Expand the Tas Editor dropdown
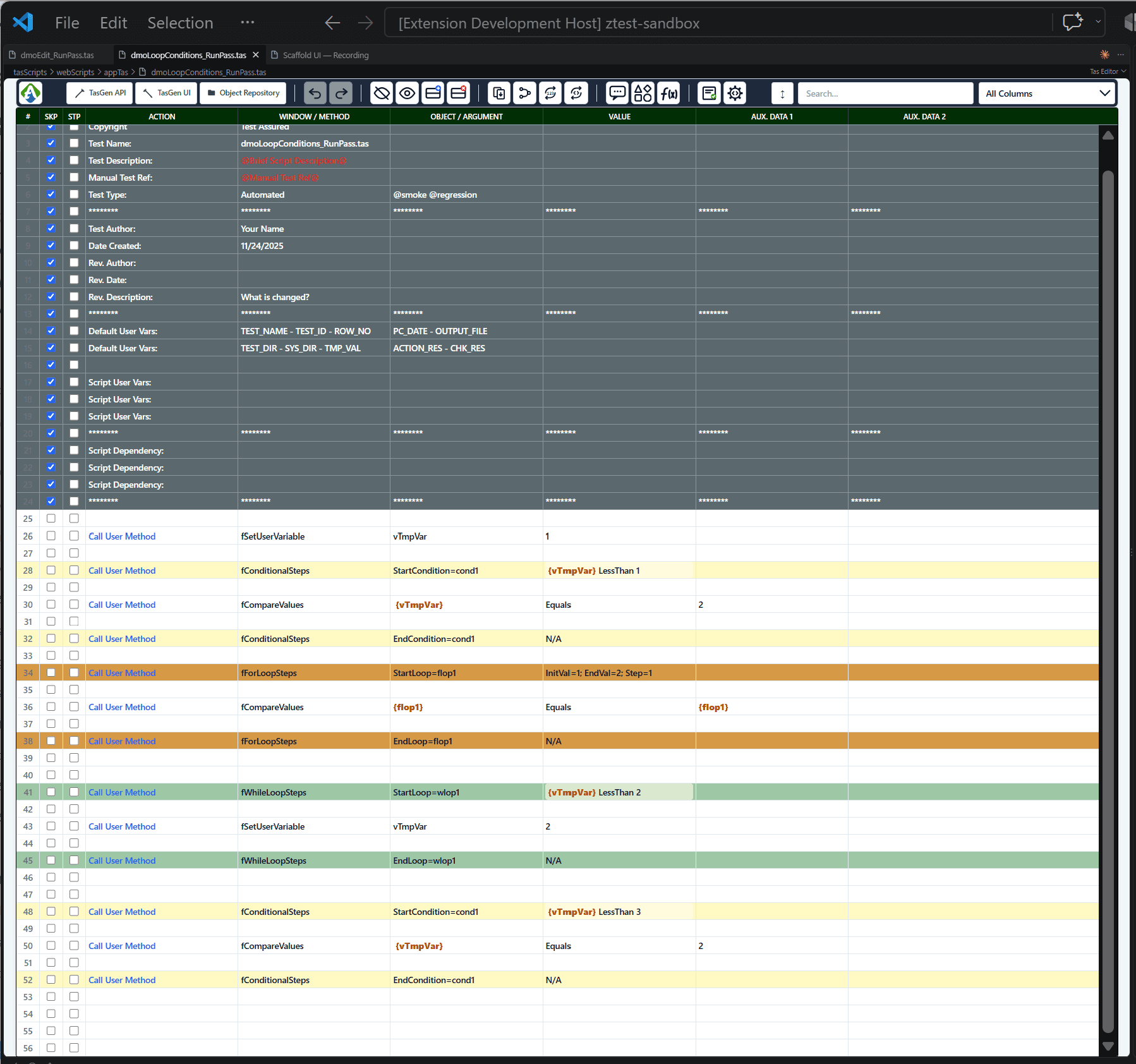 [x=1108, y=72]
